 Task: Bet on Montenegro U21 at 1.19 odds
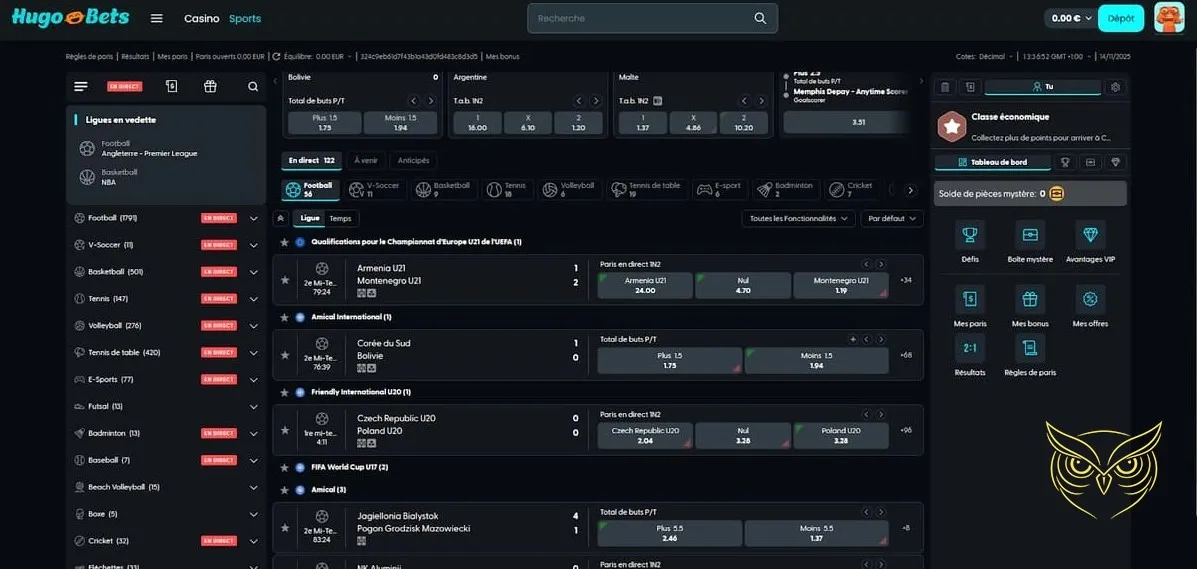(x=839, y=286)
